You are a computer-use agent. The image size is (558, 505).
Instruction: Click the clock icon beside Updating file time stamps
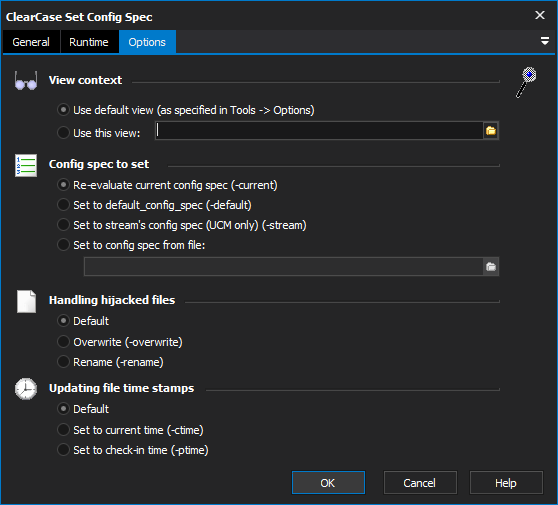click(26, 389)
